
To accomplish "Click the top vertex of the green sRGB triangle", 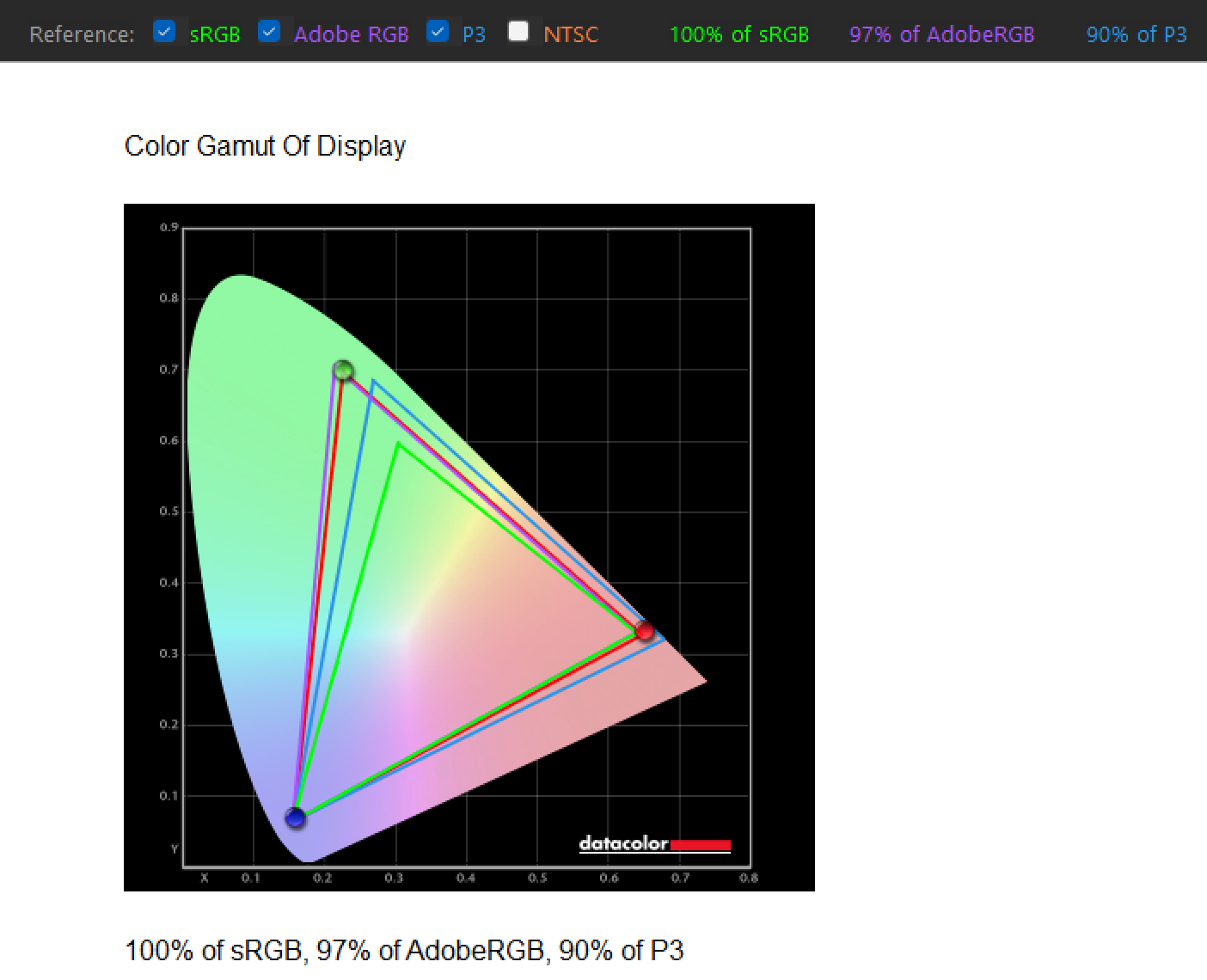I will point(398,444).
